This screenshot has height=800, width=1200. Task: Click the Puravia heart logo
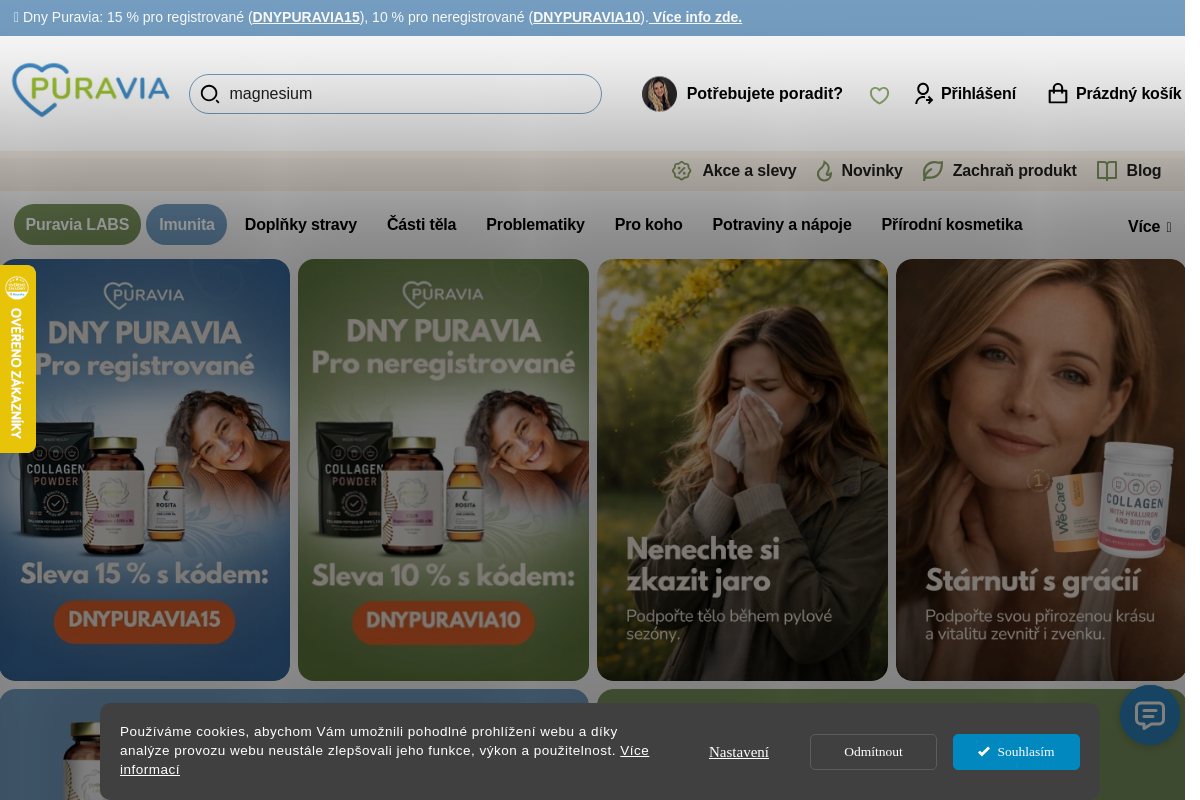(x=90, y=90)
